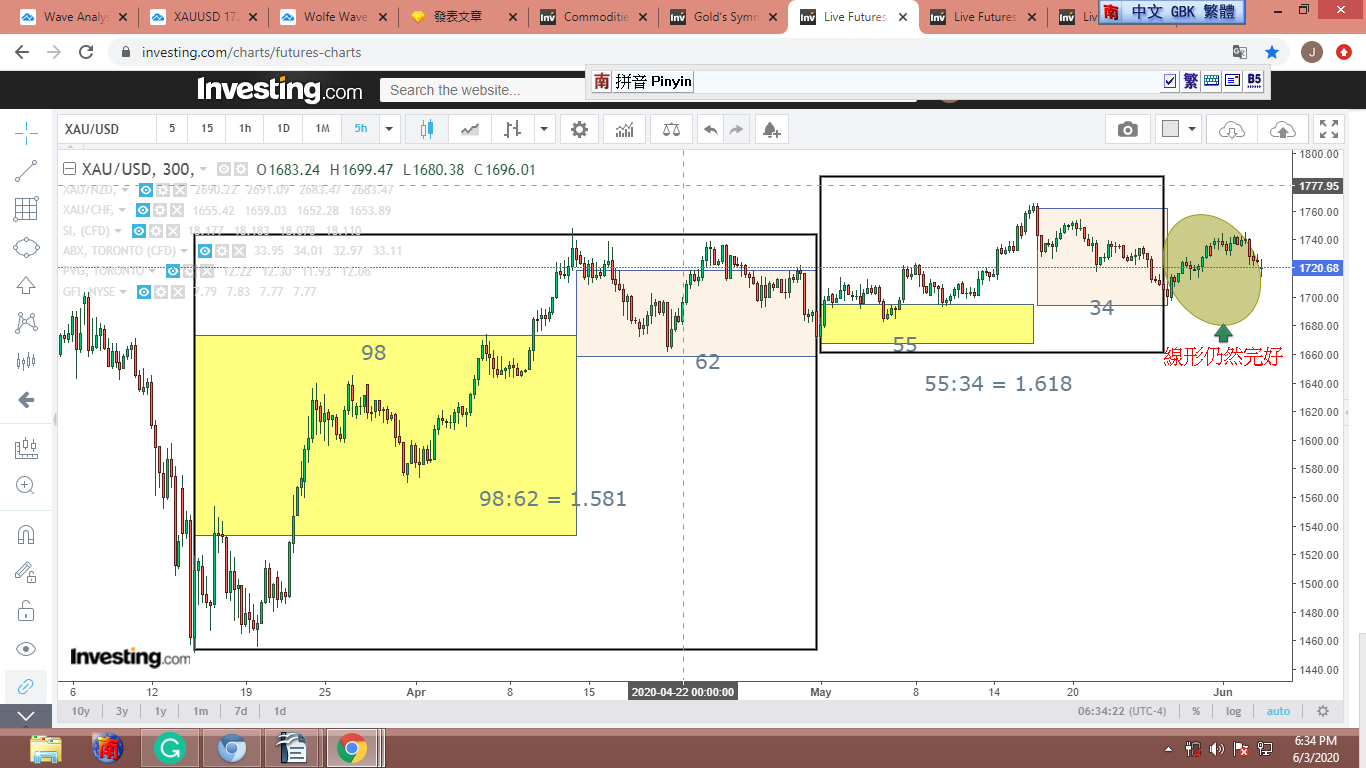This screenshot has height=768, width=1366.
Task: Select the candlestick chart style icon
Action: [427, 129]
